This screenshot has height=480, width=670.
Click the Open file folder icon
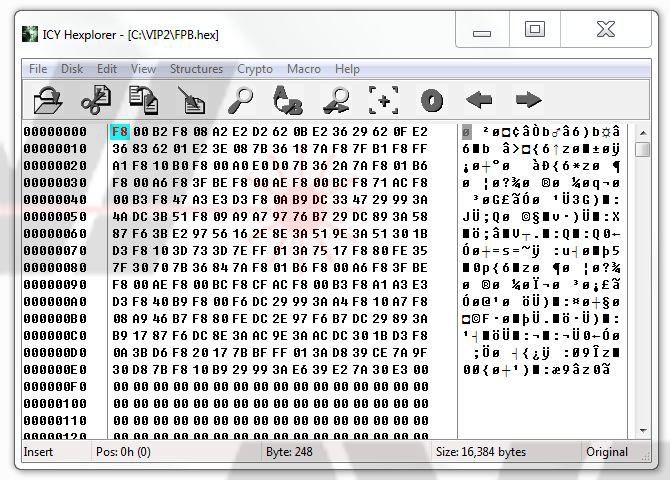[47, 100]
